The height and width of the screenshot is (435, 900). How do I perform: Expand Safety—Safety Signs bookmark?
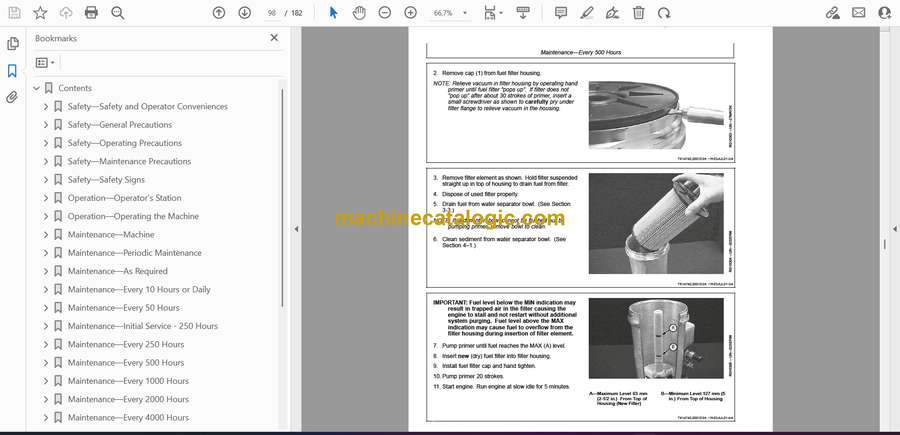click(46, 180)
